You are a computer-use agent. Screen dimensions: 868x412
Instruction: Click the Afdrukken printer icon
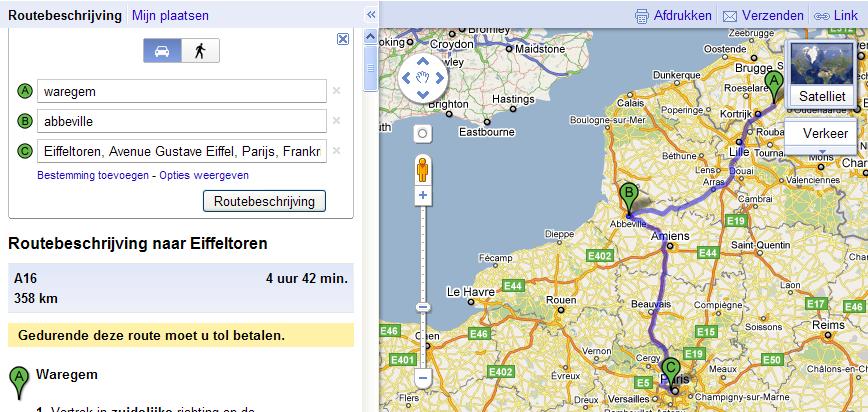(642, 16)
